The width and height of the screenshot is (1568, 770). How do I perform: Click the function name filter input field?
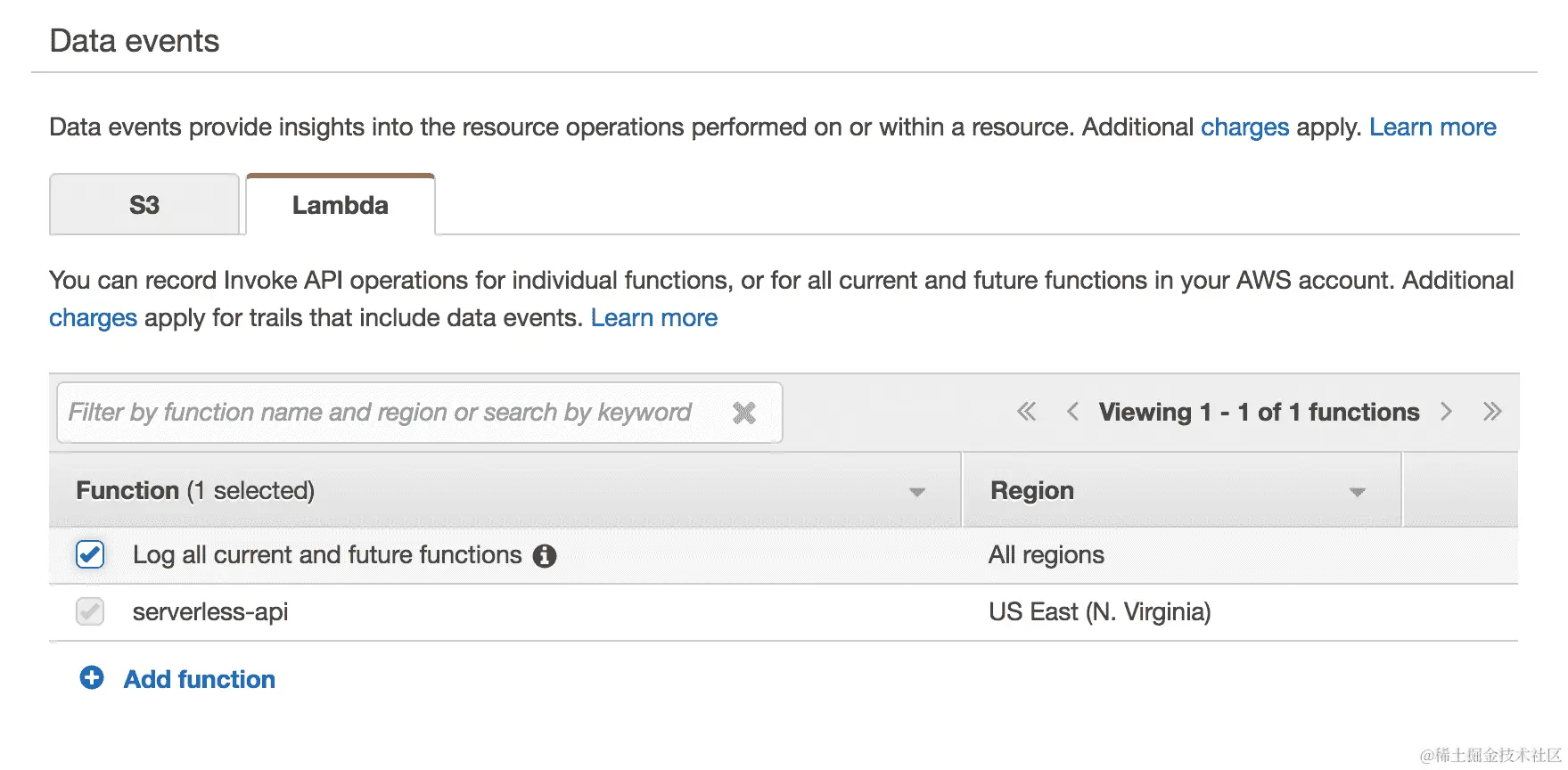point(383,413)
